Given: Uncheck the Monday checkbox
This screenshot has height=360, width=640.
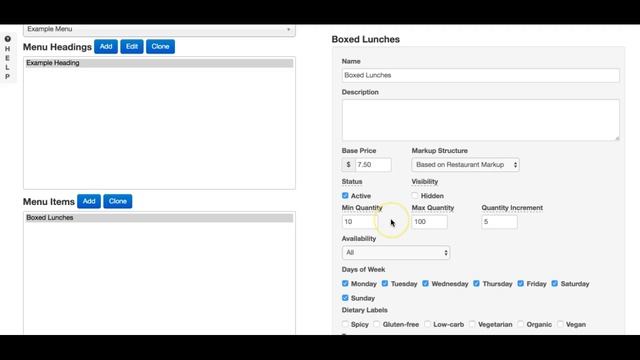Looking at the screenshot, I should [345, 283].
